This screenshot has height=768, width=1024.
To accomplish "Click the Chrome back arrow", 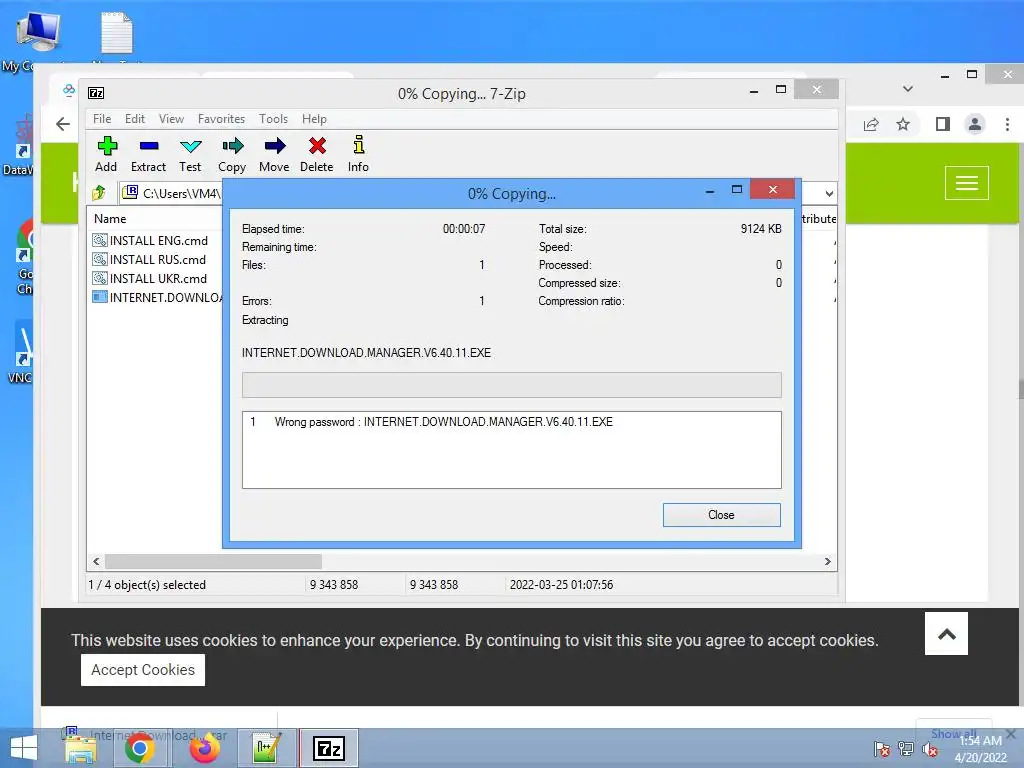I will [x=63, y=124].
